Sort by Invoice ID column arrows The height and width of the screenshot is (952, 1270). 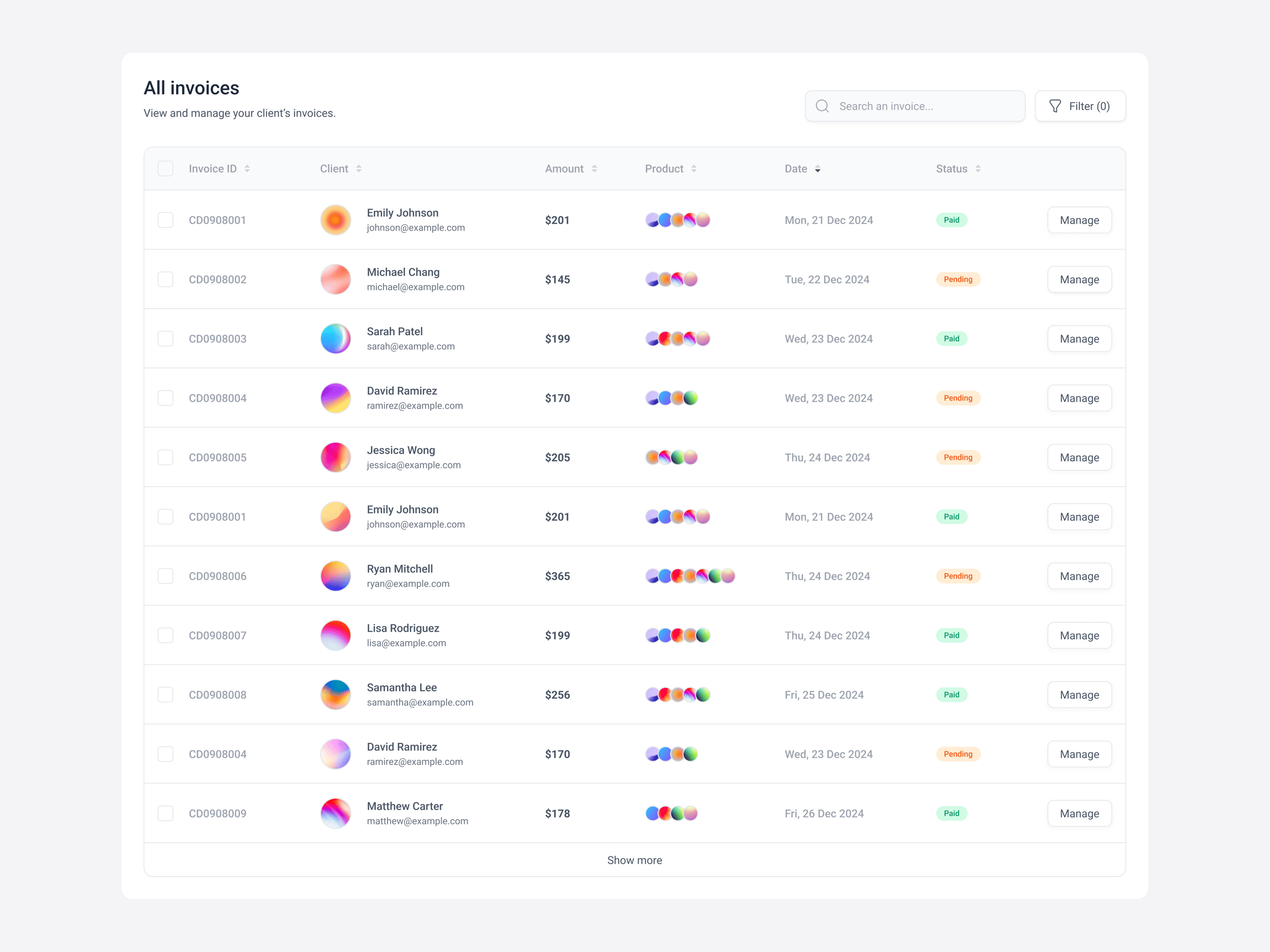tap(247, 169)
